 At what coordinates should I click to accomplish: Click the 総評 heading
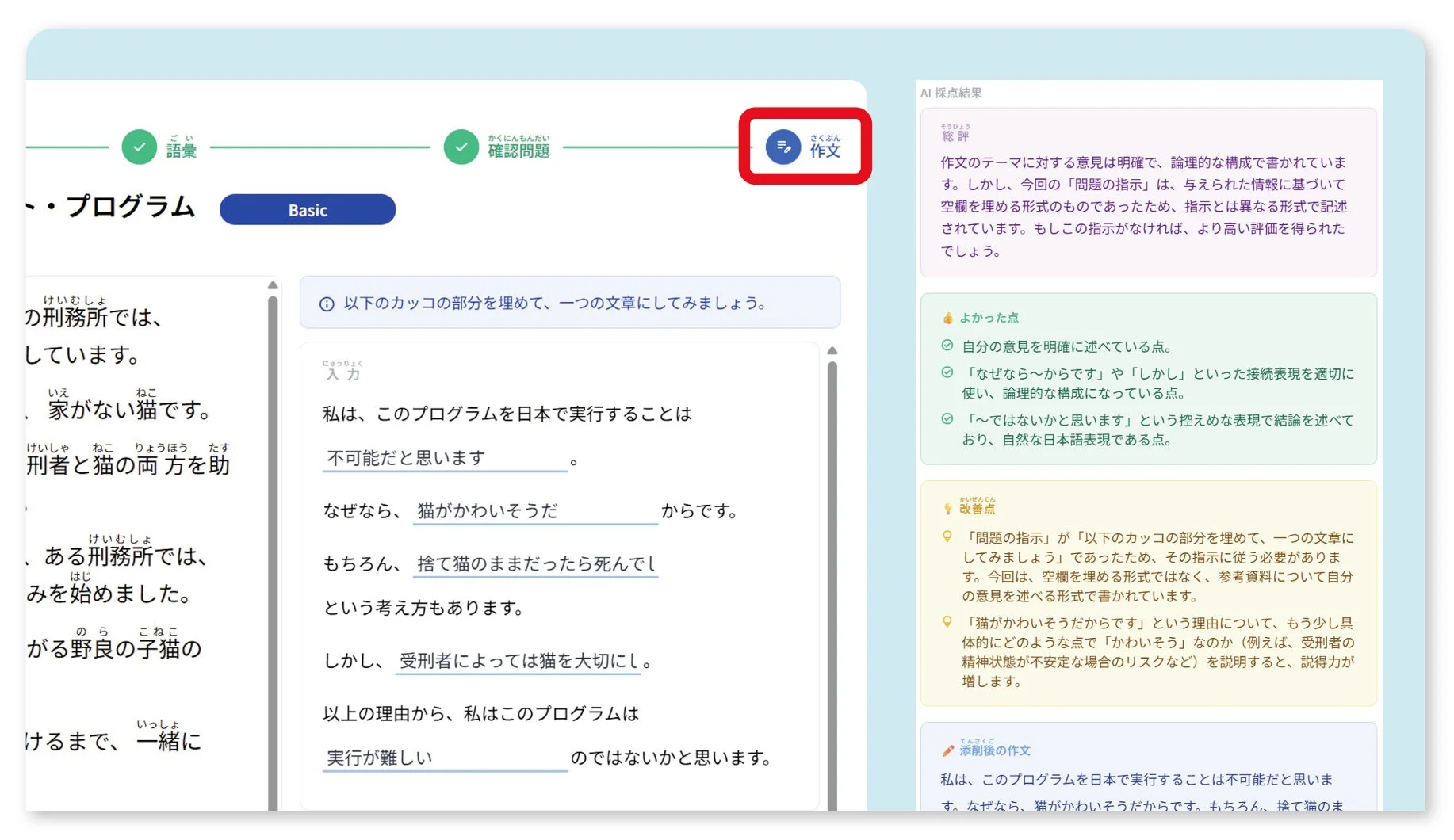[955, 134]
